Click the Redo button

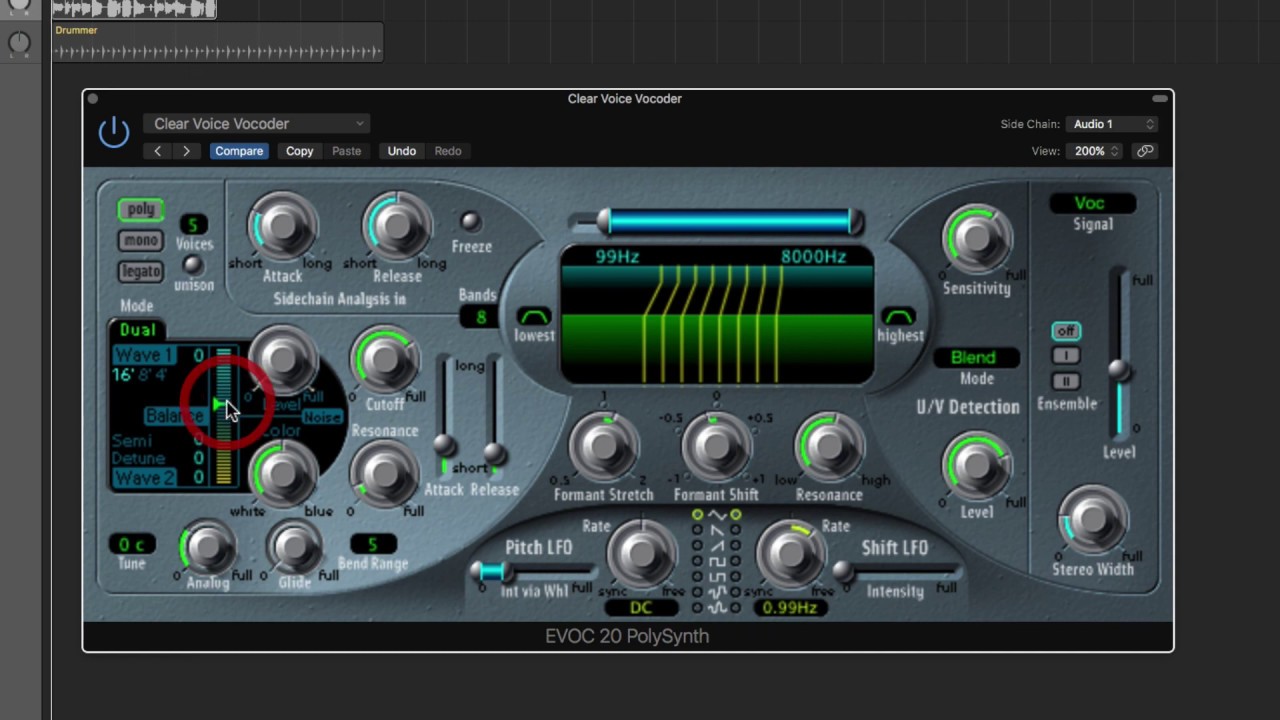click(x=447, y=151)
